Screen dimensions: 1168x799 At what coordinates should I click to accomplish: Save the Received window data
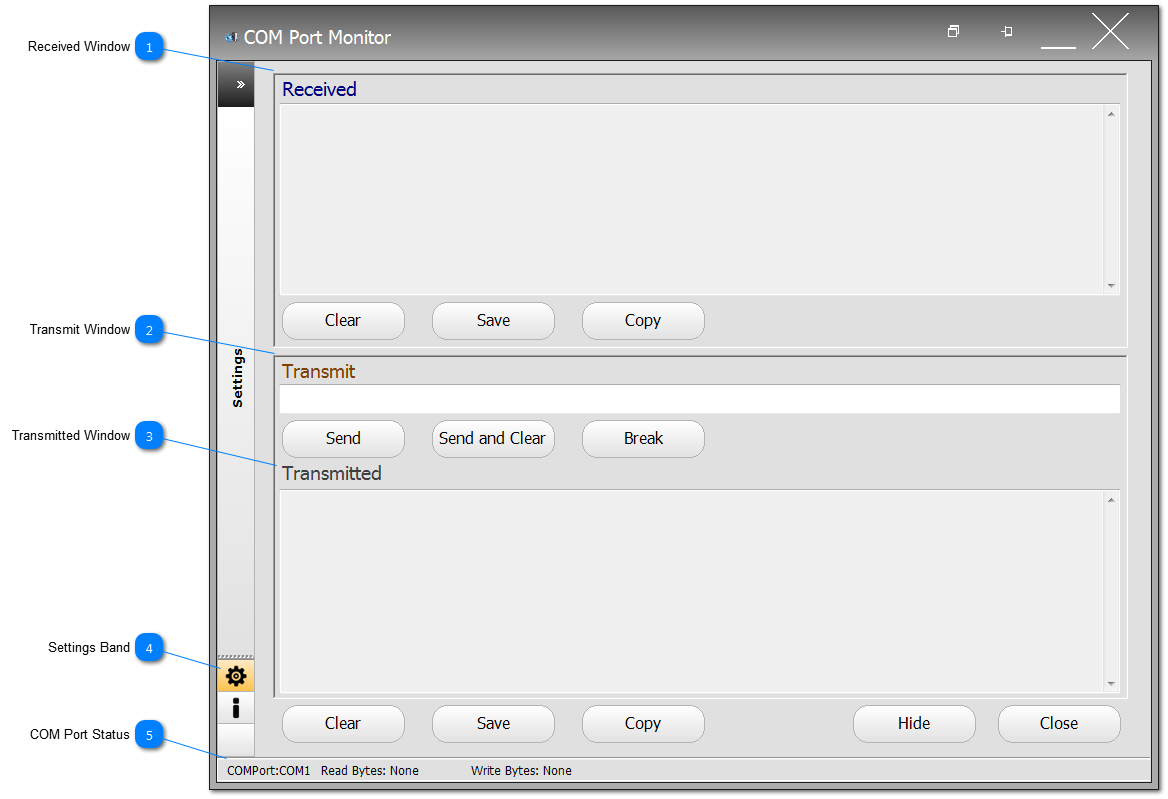(493, 320)
